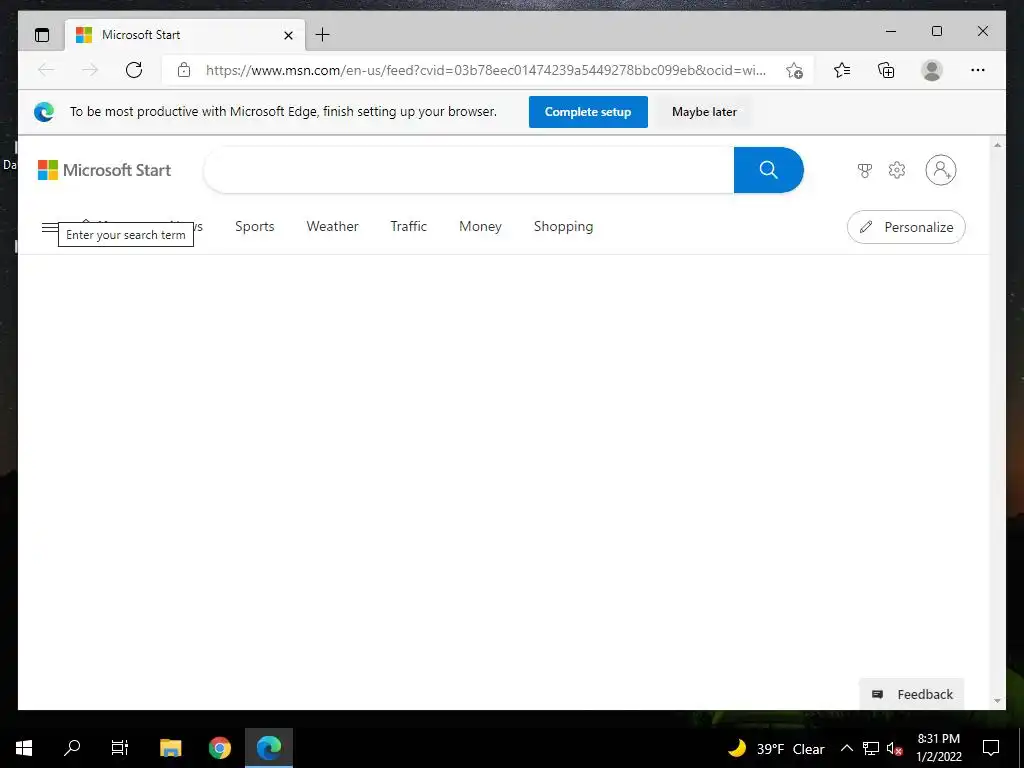Open the hamburger navigation menu
The height and width of the screenshot is (768, 1024).
[x=50, y=227]
